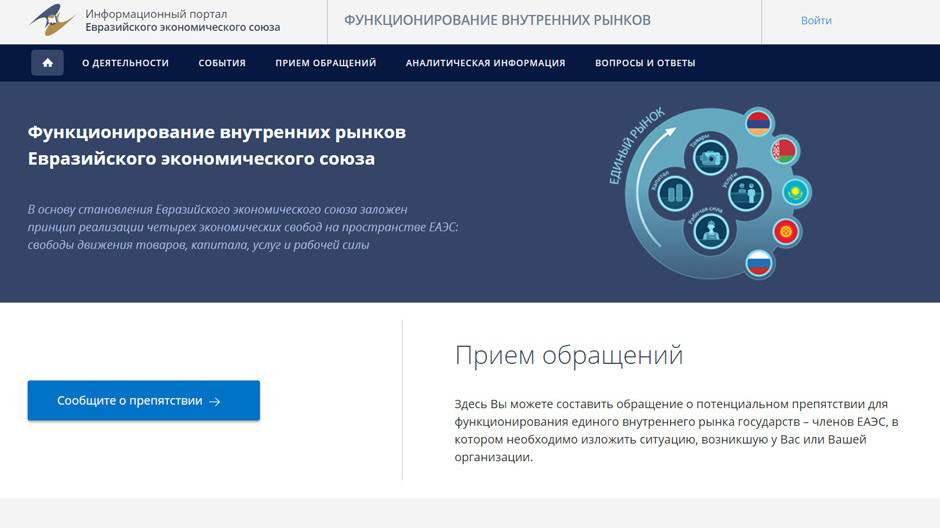This screenshot has width=940, height=528.
Task: Open the СОБЫТИЯ menu item
Action: click(x=222, y=63)
